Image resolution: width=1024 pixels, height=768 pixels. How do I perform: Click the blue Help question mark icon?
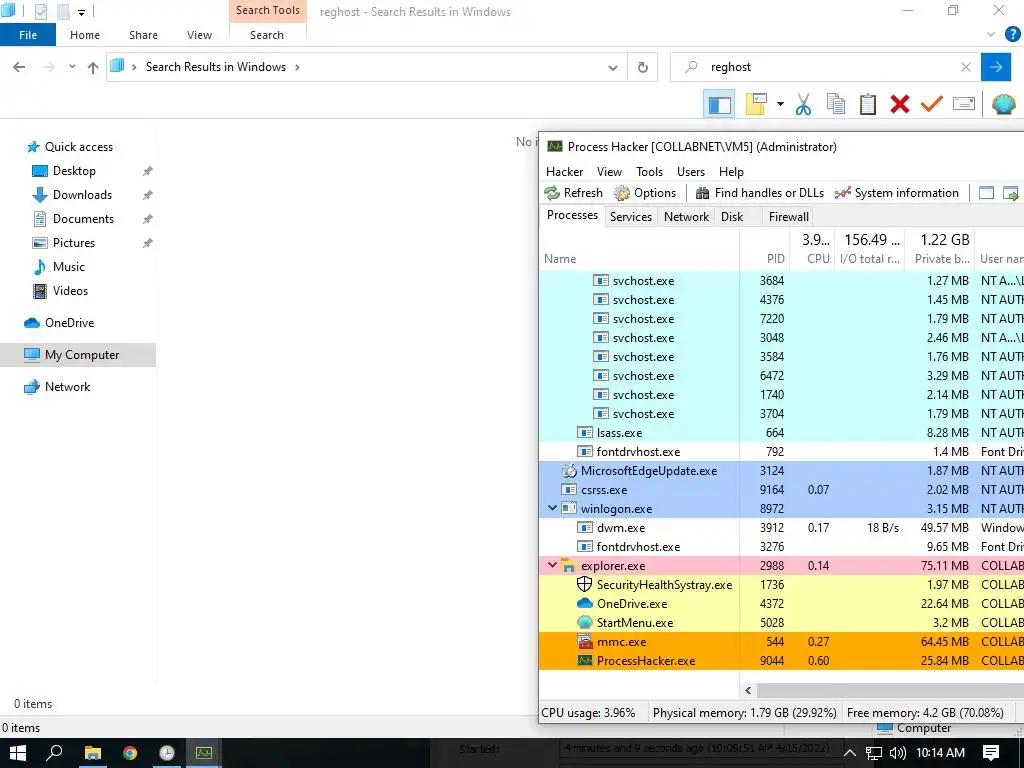1012,35
